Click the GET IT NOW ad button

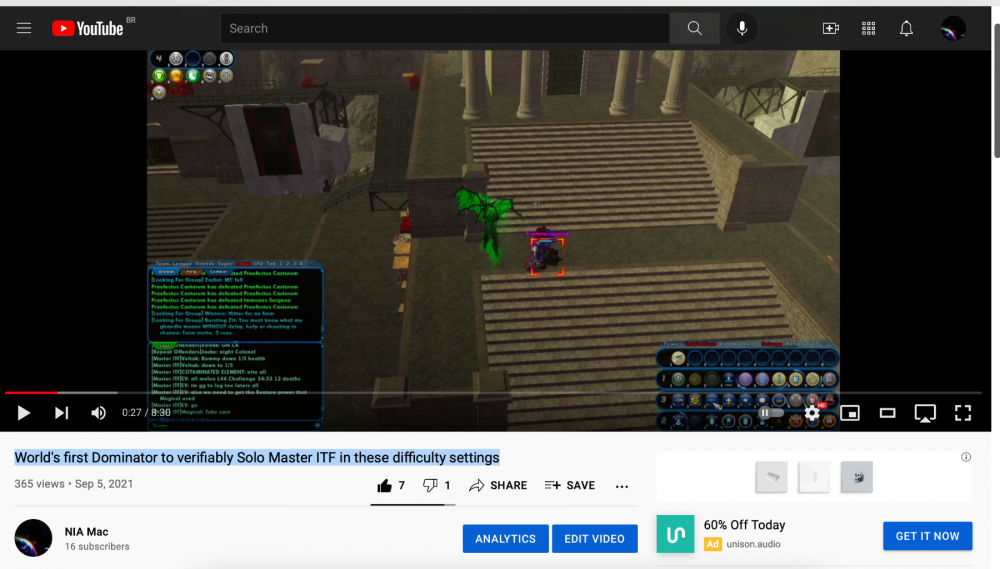[927, 536]
